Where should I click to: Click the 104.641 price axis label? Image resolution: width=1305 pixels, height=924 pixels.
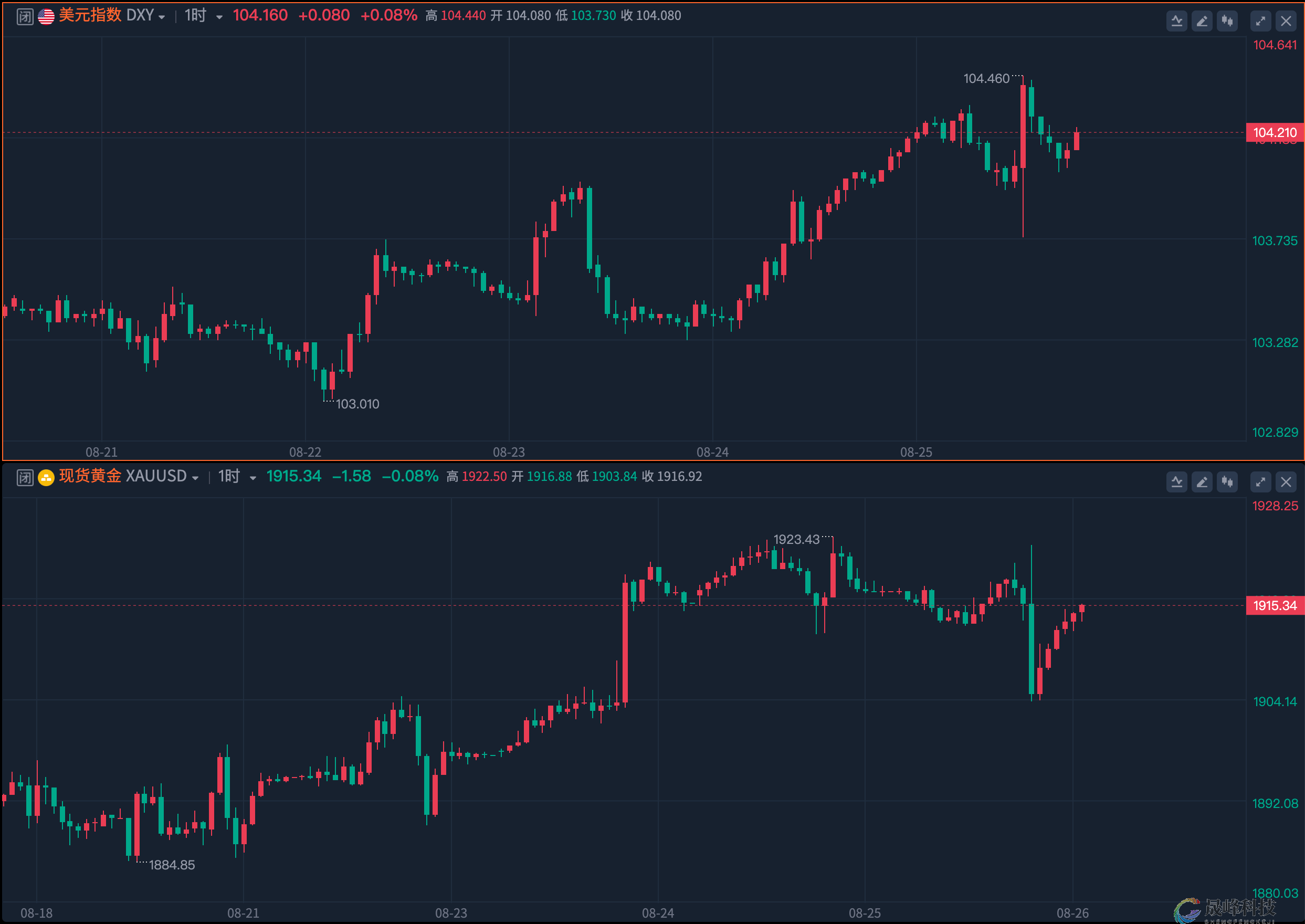tap(1275, 45)
